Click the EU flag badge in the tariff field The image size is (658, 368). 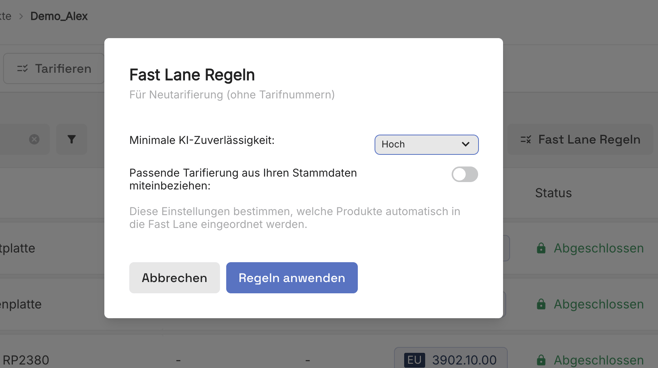[414, 360]
